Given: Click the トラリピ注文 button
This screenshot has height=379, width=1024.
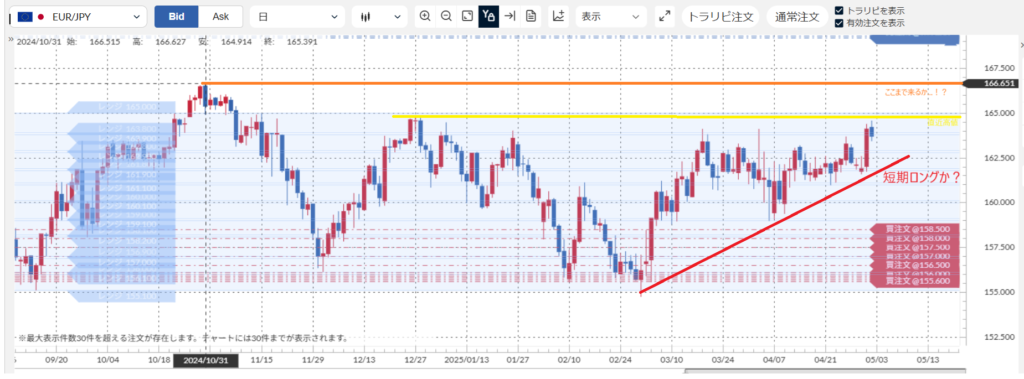Looking at the screenshot, I should (x=720, y=17).
